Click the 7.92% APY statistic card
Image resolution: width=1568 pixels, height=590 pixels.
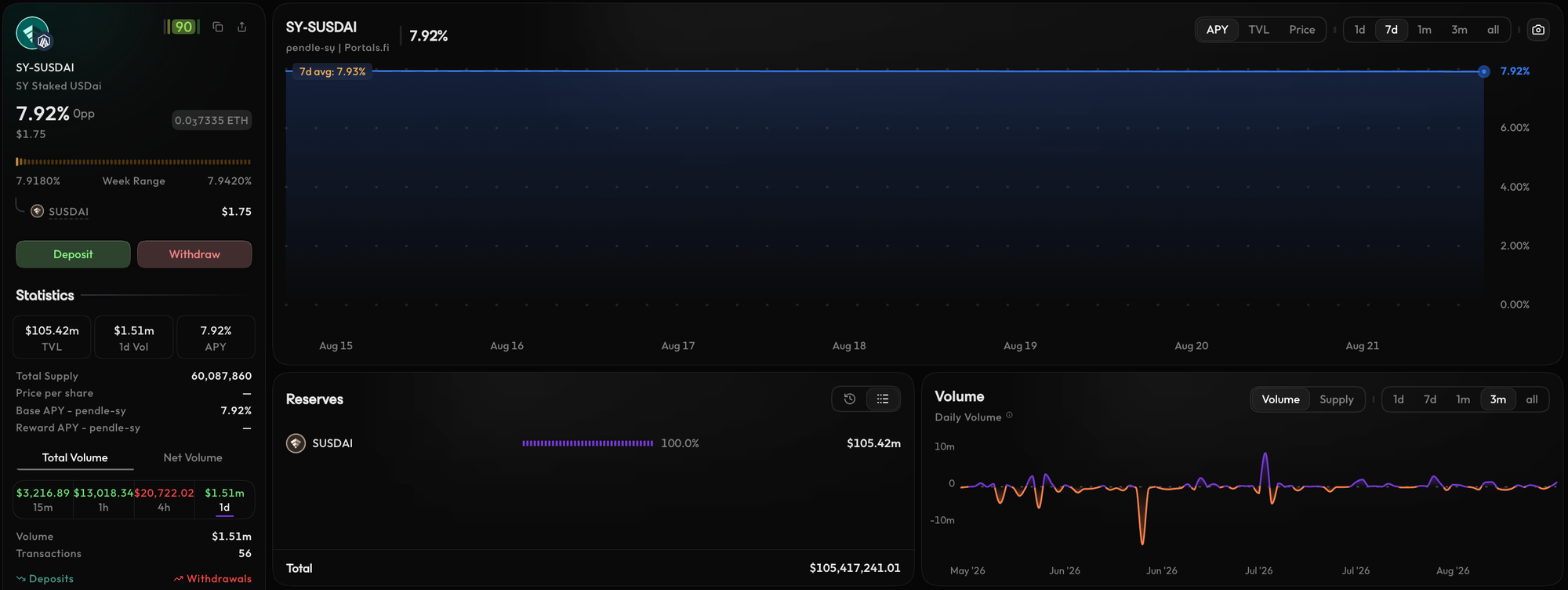coord(216,337)
